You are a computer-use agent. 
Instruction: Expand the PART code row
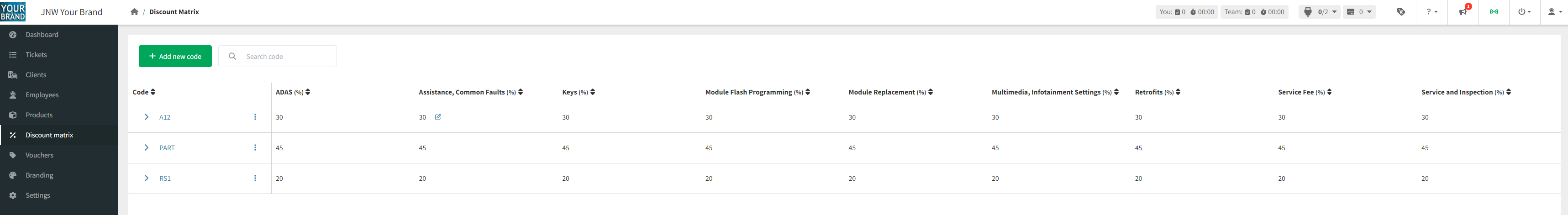point(146,148)
